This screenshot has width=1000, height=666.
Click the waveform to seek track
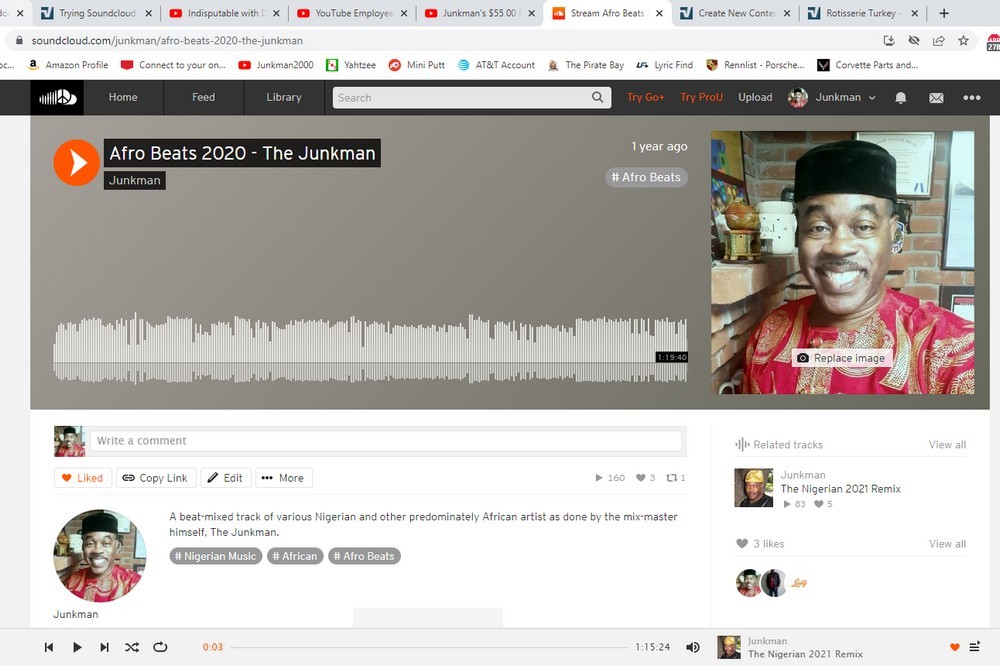tap(370, 350)
